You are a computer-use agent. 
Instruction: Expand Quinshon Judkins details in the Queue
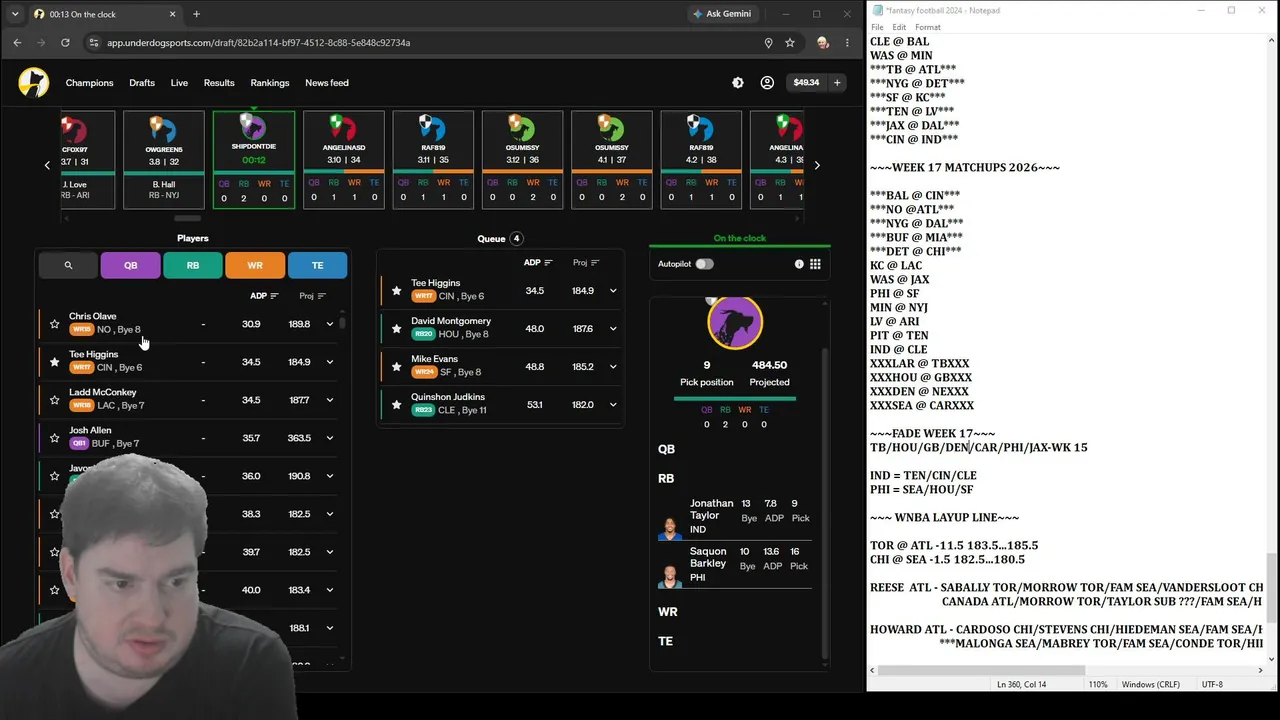click(x=613, y=405)
